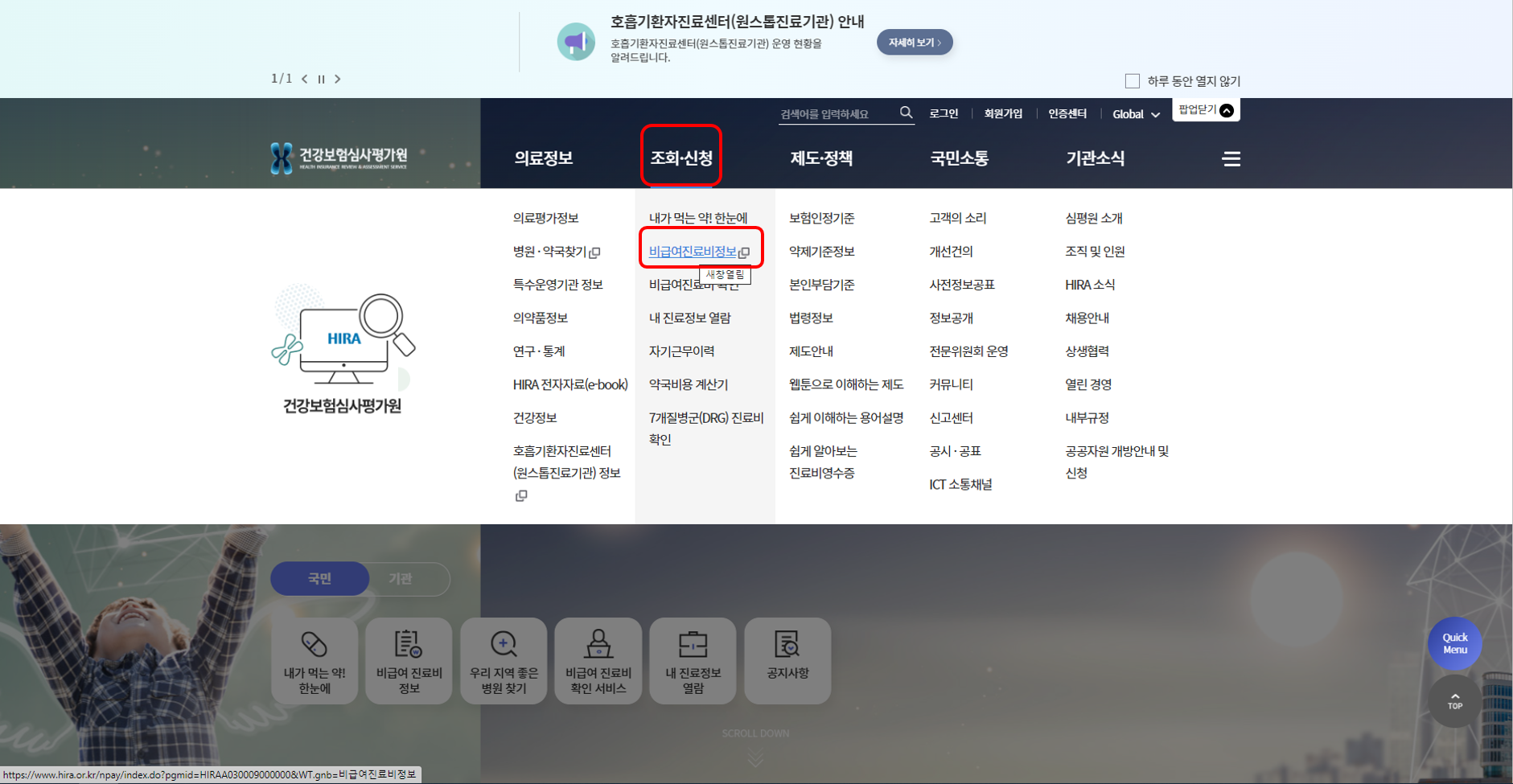Image resolution: width=1513 pixels, height=784 pixels.
Task: Open the 기관소식 main menu
Action: (1096, 158)
